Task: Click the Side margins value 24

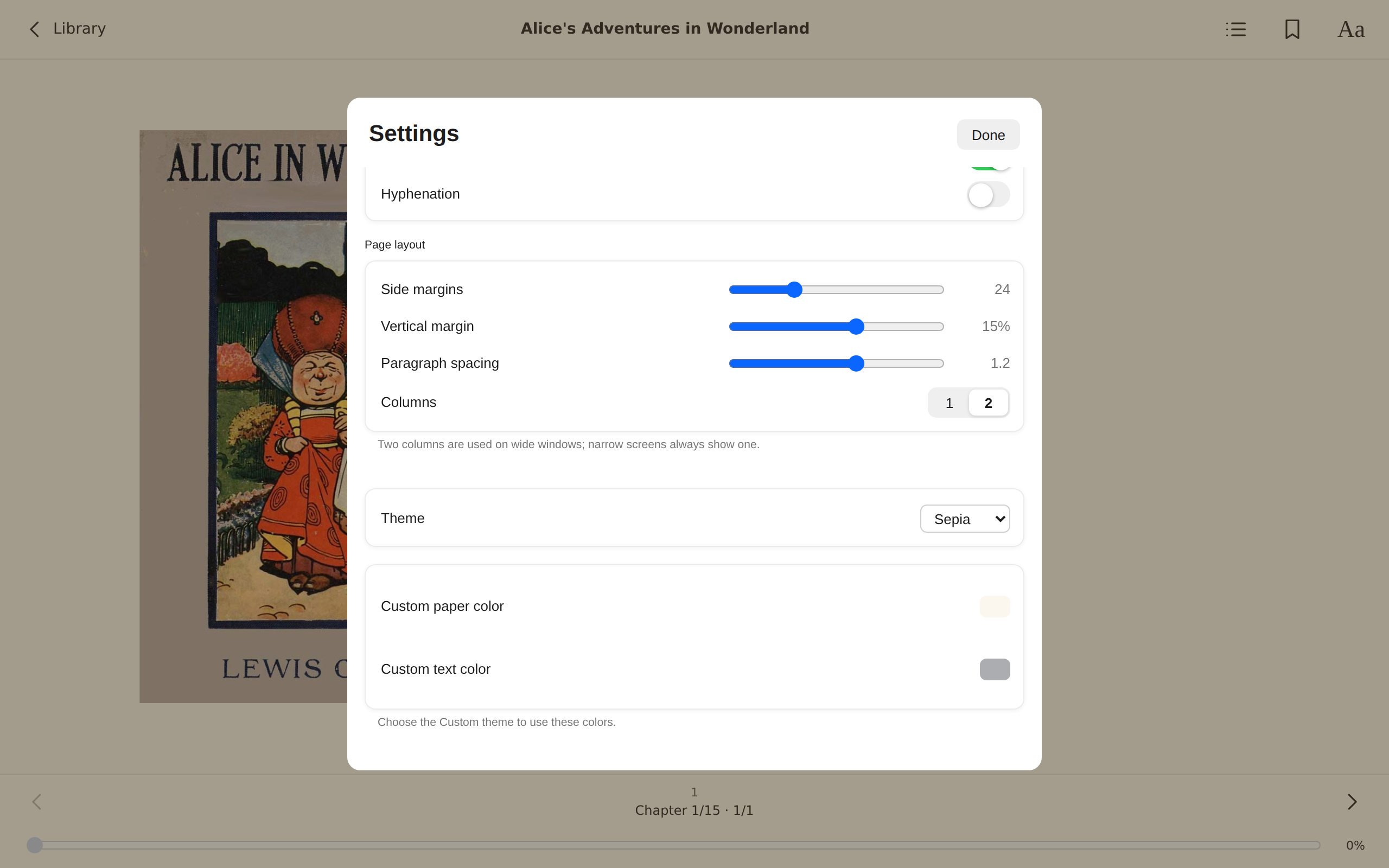Action: 1002,289
